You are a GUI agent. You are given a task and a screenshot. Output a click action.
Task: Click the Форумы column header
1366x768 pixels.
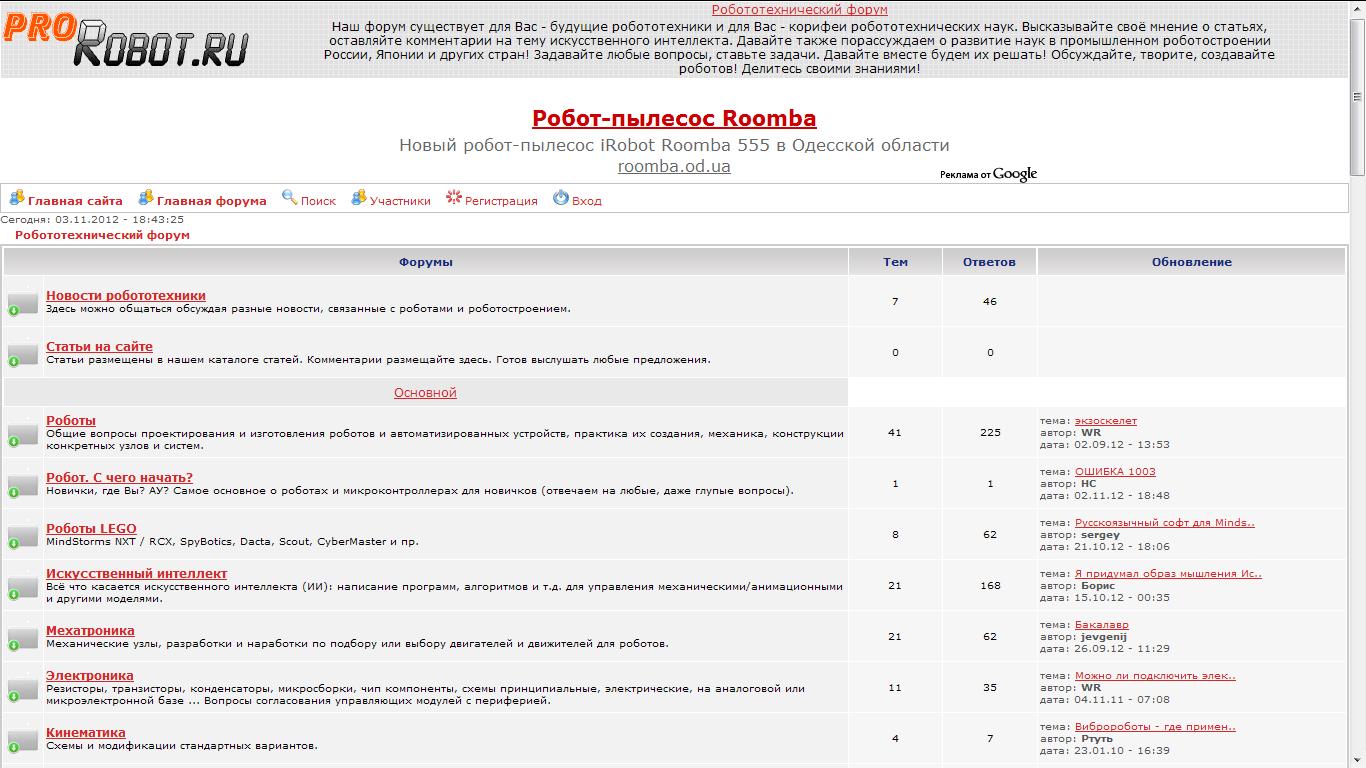[426, 262]
